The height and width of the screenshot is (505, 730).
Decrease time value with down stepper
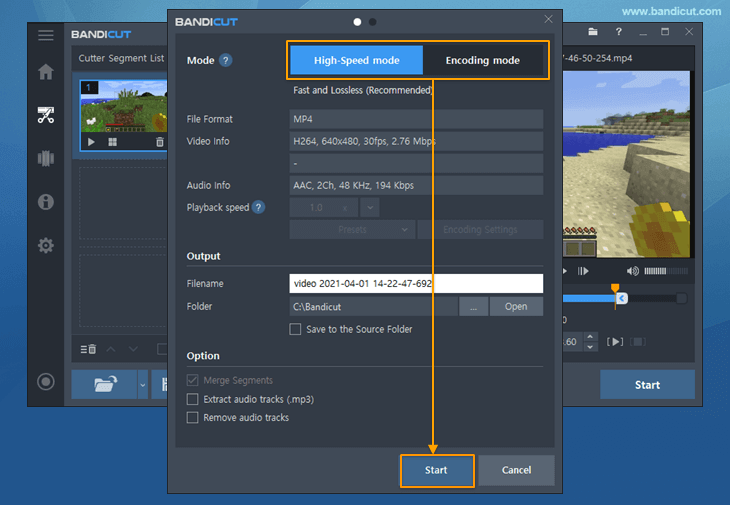coord(590,347)
